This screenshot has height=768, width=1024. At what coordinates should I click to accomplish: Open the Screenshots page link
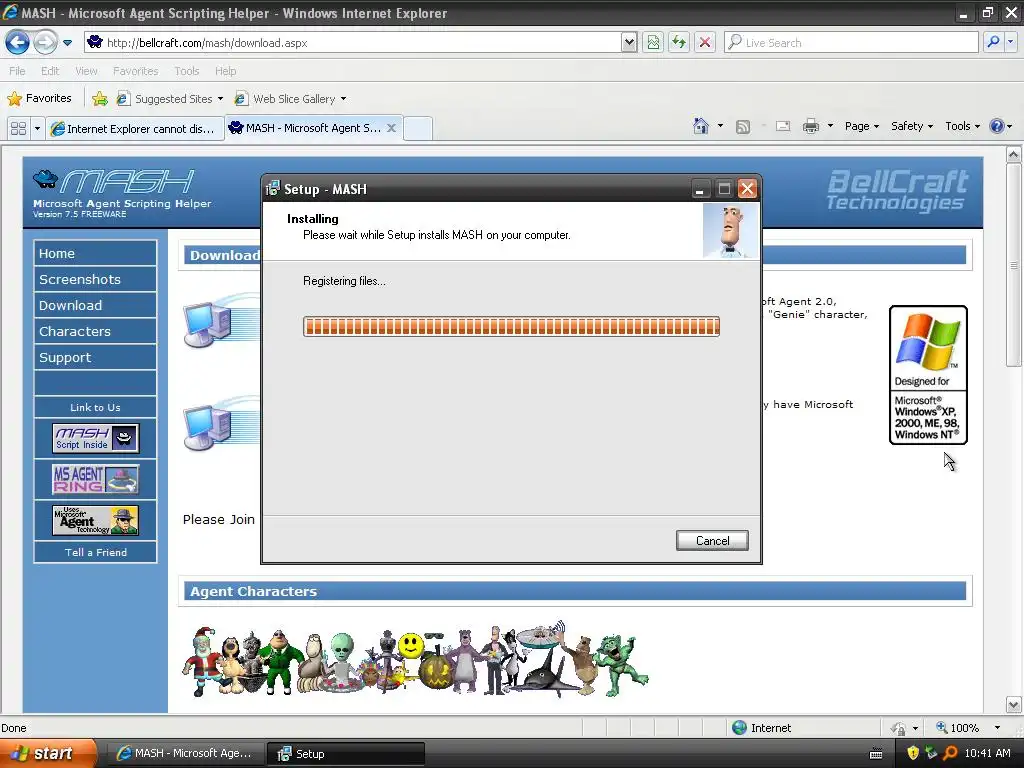point(95,280)
